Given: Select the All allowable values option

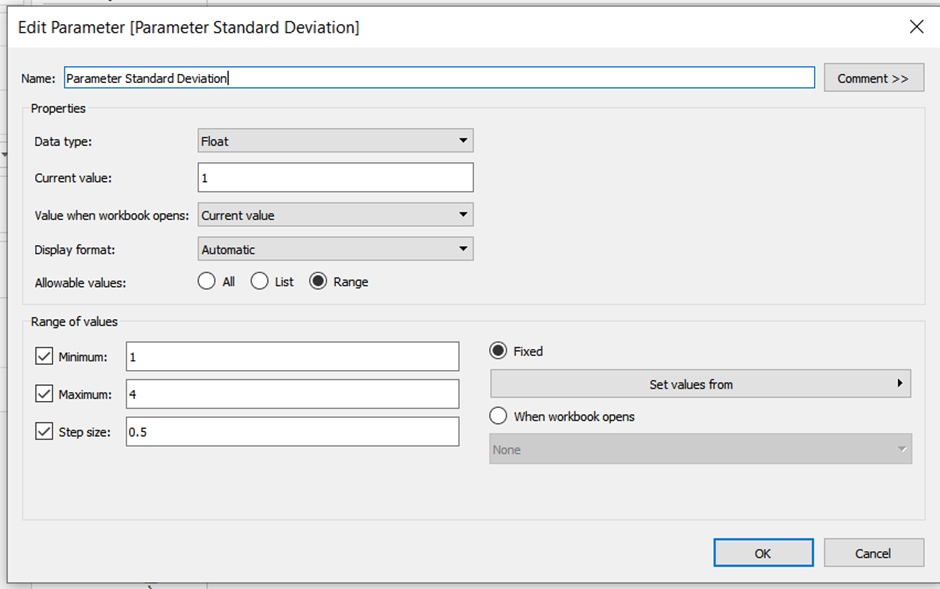Looking at the screenshot, I should 207,282.
